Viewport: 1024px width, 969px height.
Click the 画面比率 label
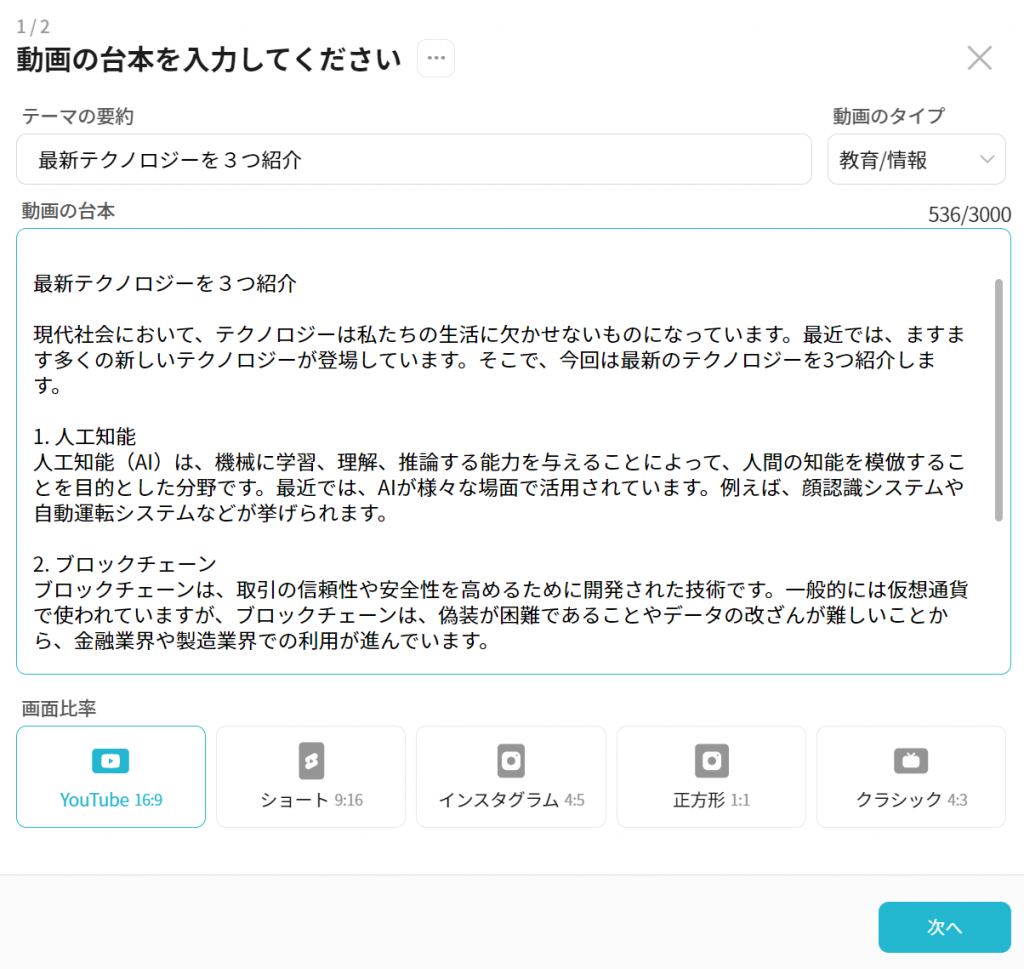pos(59,708)
